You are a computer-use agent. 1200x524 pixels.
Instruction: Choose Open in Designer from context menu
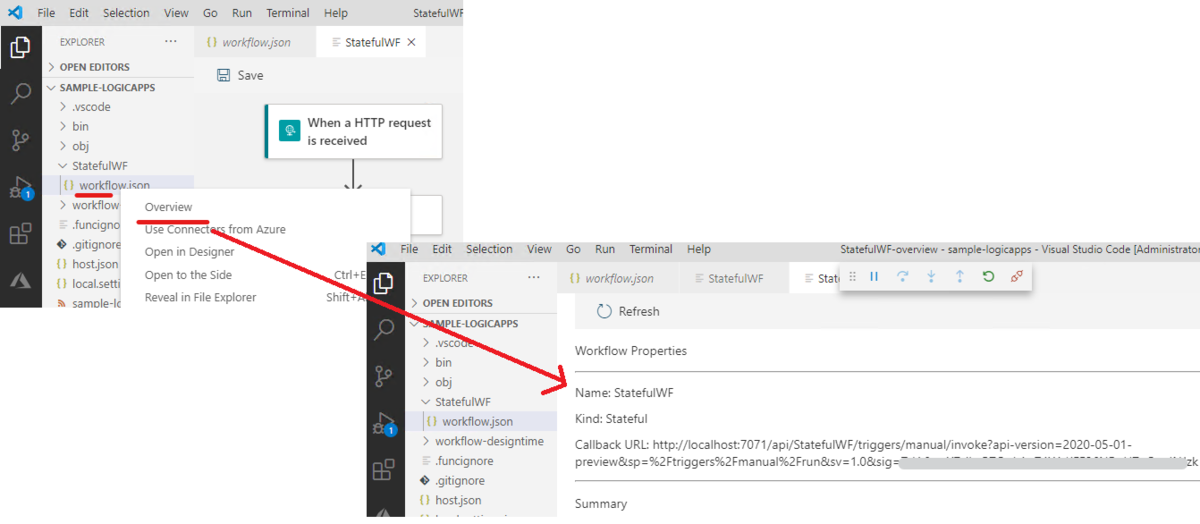189,252
